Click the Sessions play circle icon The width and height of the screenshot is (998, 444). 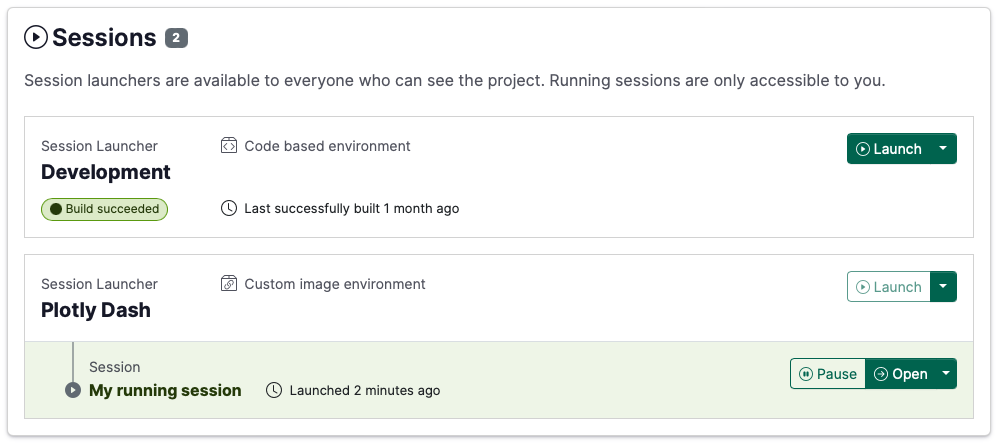tap(36, 38)
